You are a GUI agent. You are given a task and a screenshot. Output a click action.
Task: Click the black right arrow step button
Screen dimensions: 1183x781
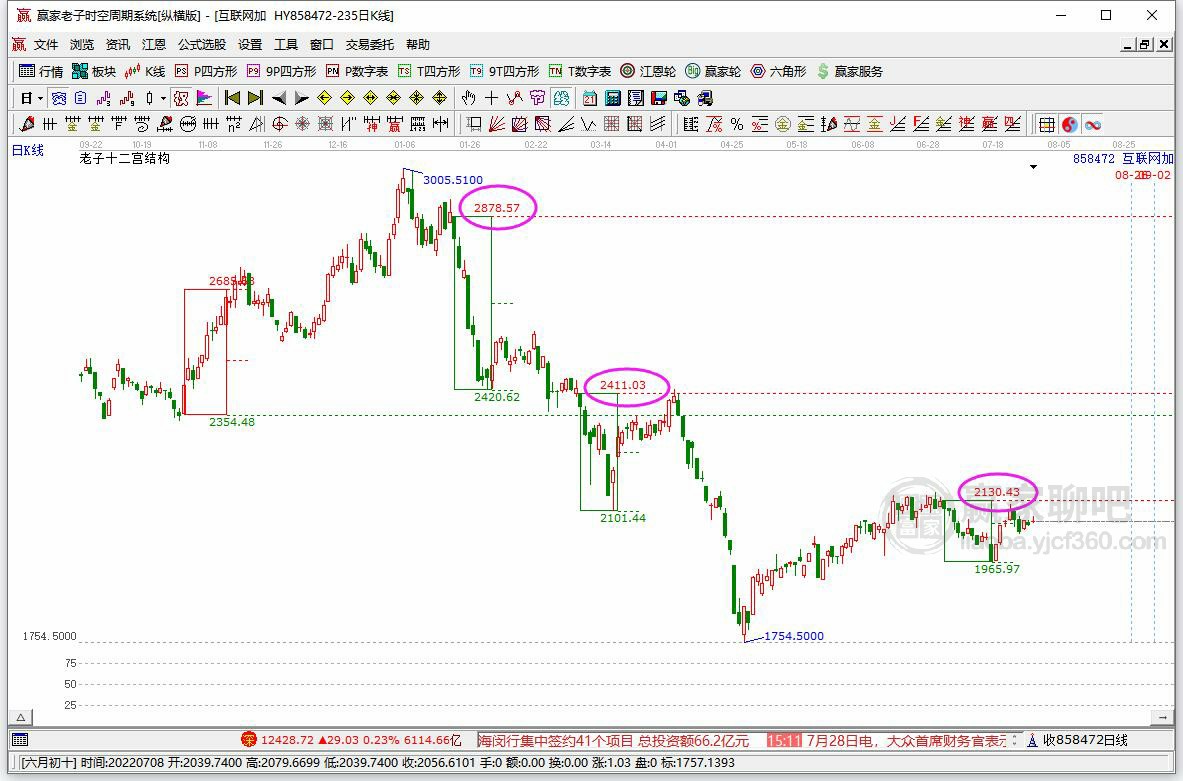(301, 98)
